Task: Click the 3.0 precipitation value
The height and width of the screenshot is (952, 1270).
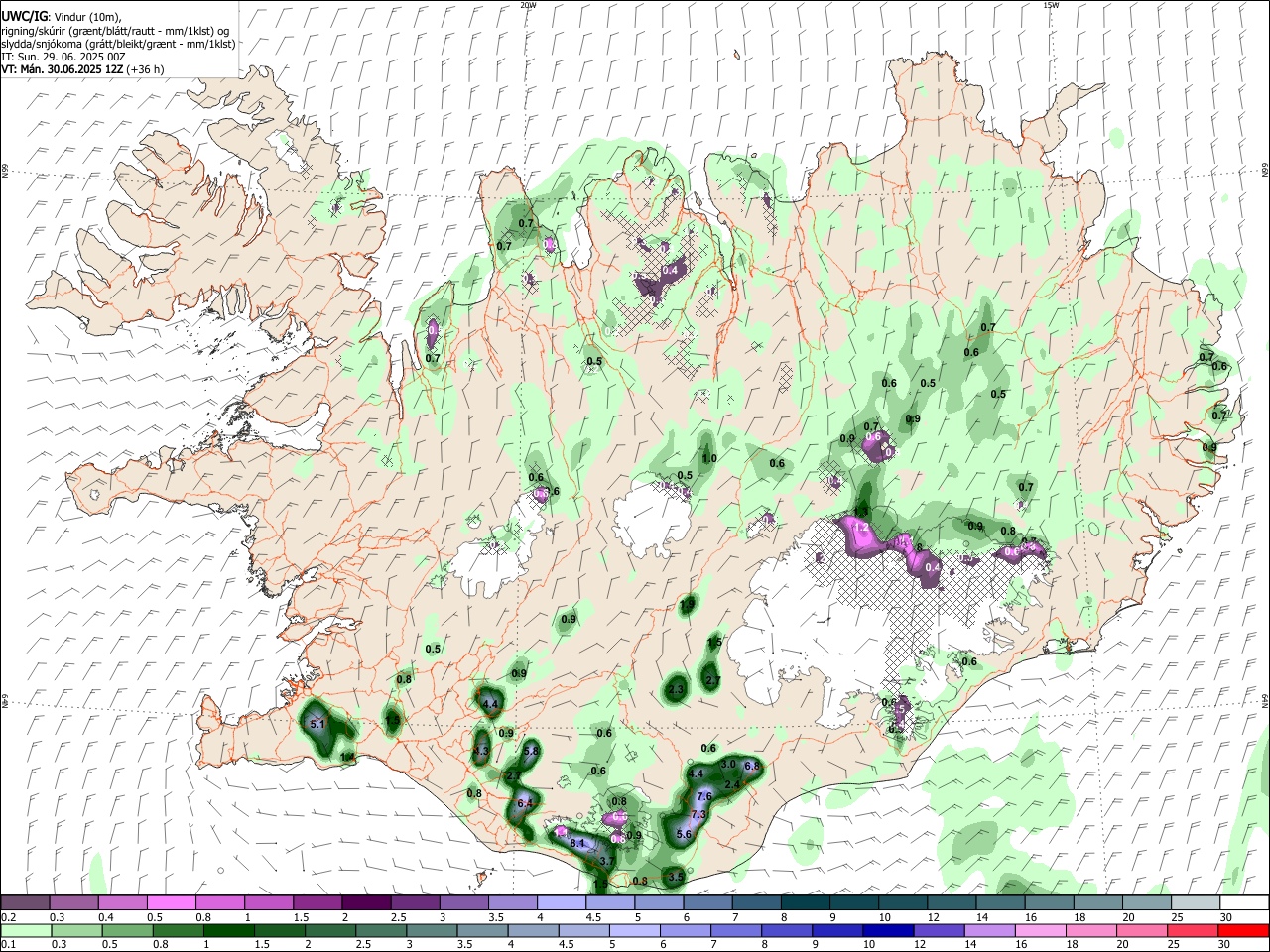Action: (727, 764)
